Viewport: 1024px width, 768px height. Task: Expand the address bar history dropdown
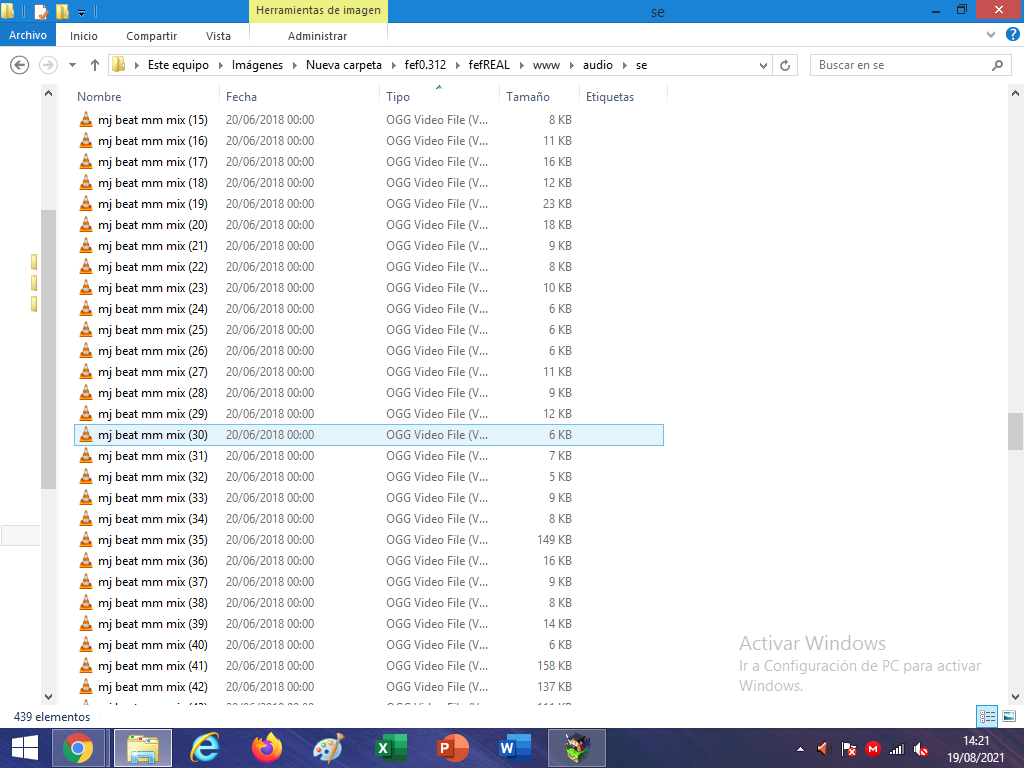[x=763, y=65]
